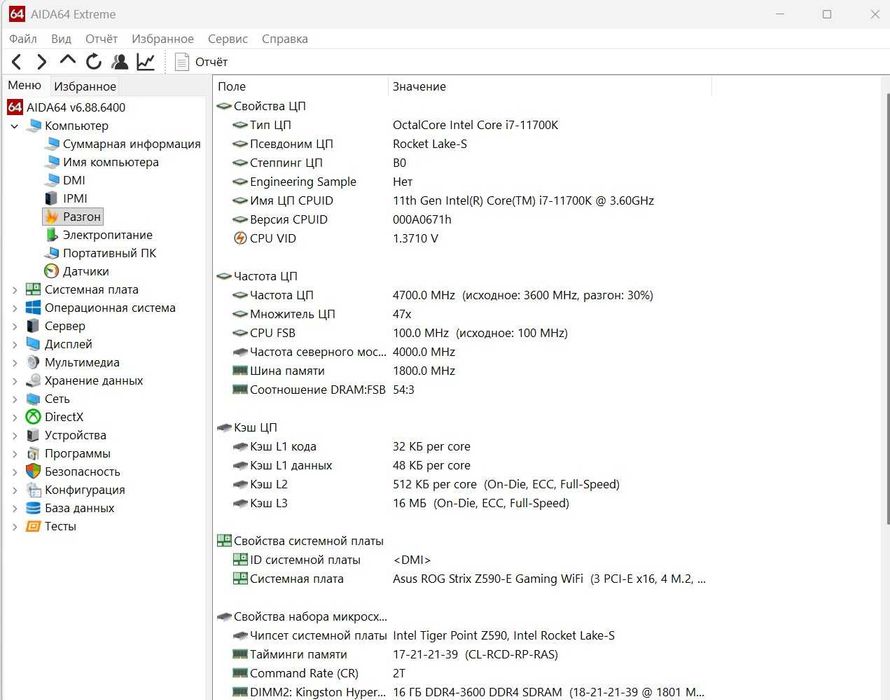This screenshot has width=890, height=700.
Task: Click the Отчёт report toolbar button
Action: coord(201,61)
